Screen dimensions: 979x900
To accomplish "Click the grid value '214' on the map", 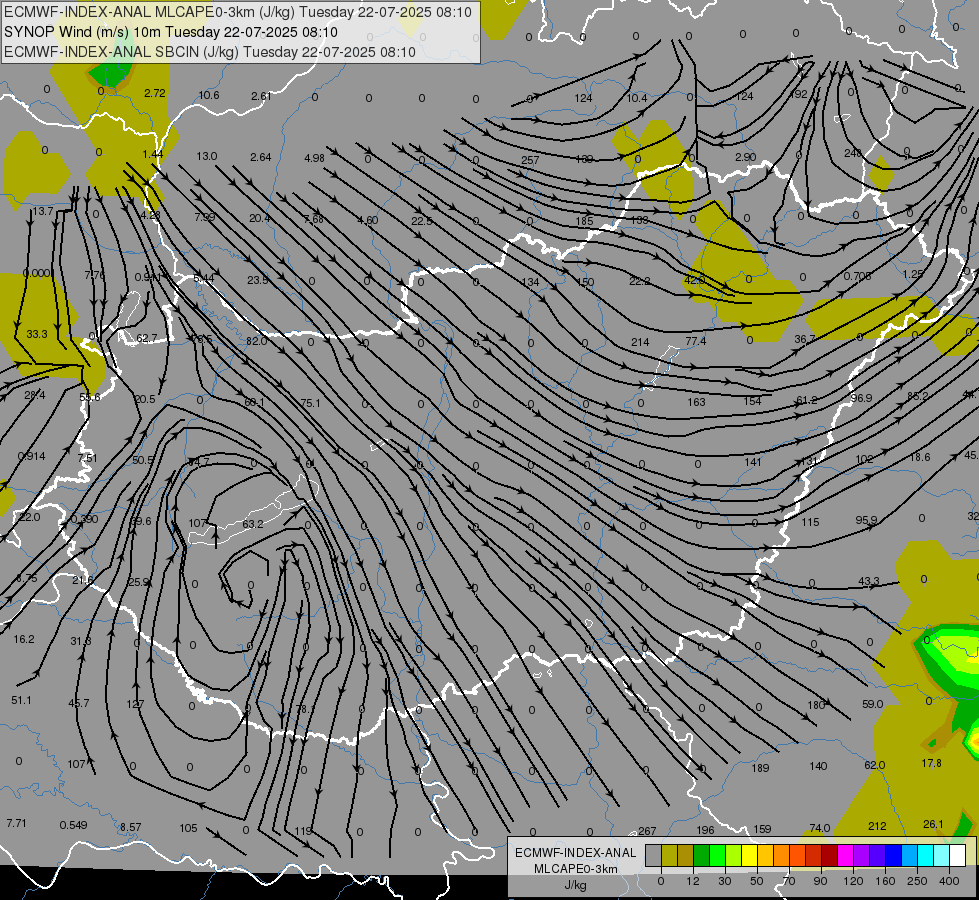I will coord(640,342).
